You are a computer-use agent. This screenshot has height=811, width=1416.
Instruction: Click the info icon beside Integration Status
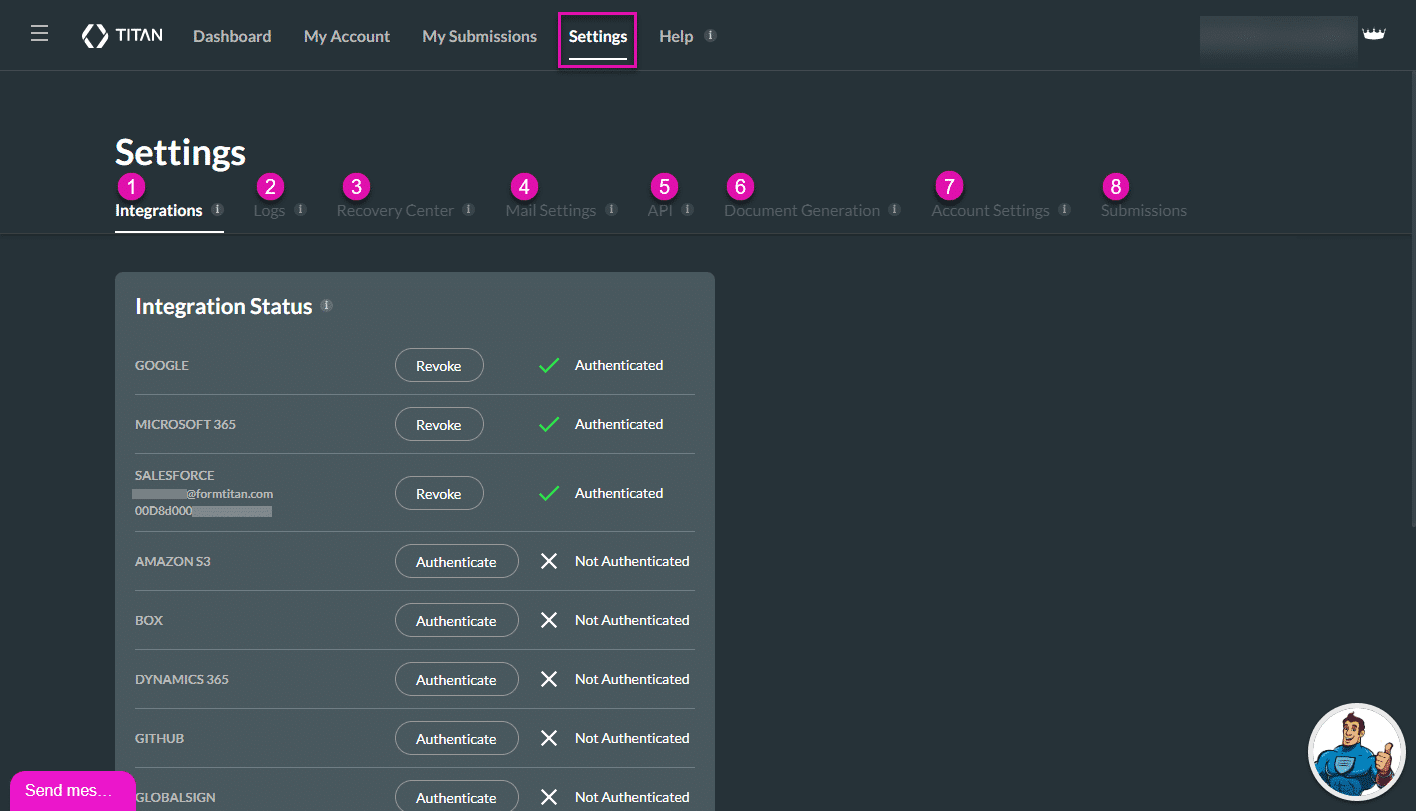click(x=326, y=305)
